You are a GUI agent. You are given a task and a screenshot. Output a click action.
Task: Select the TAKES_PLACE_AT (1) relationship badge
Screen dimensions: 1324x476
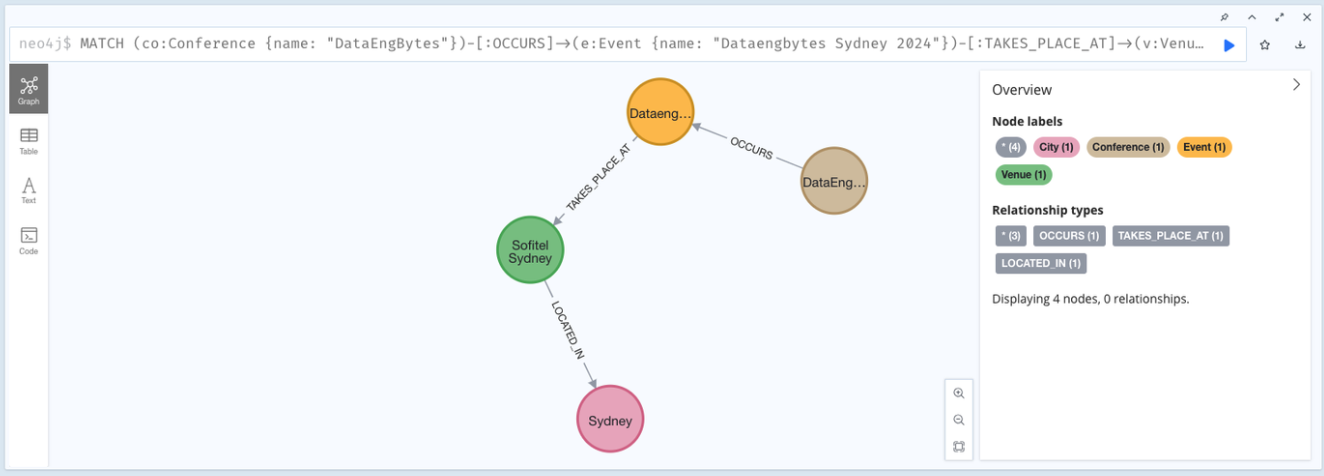[x=1170, y=236]
